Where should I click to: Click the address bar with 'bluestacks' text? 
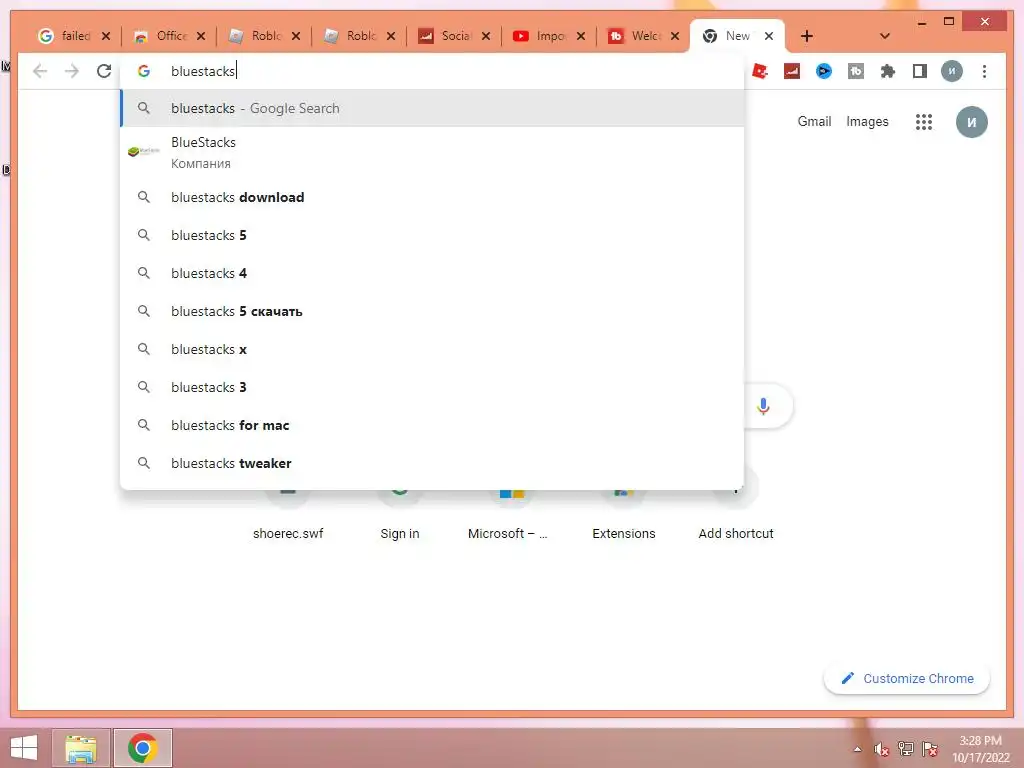click(x=431, y=71)
